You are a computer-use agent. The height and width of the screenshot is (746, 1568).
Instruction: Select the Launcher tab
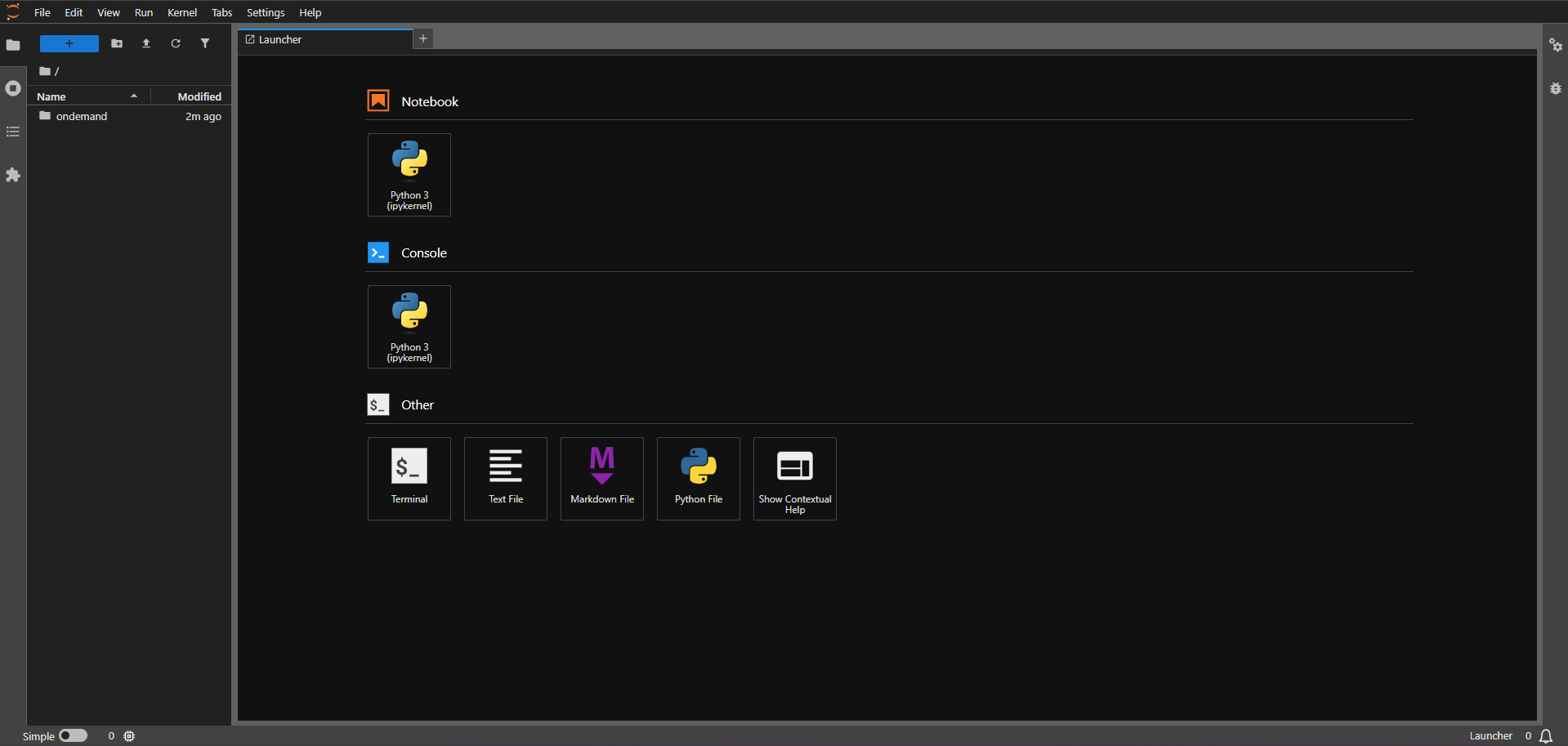pyautogui.click(x=280, y=39)
